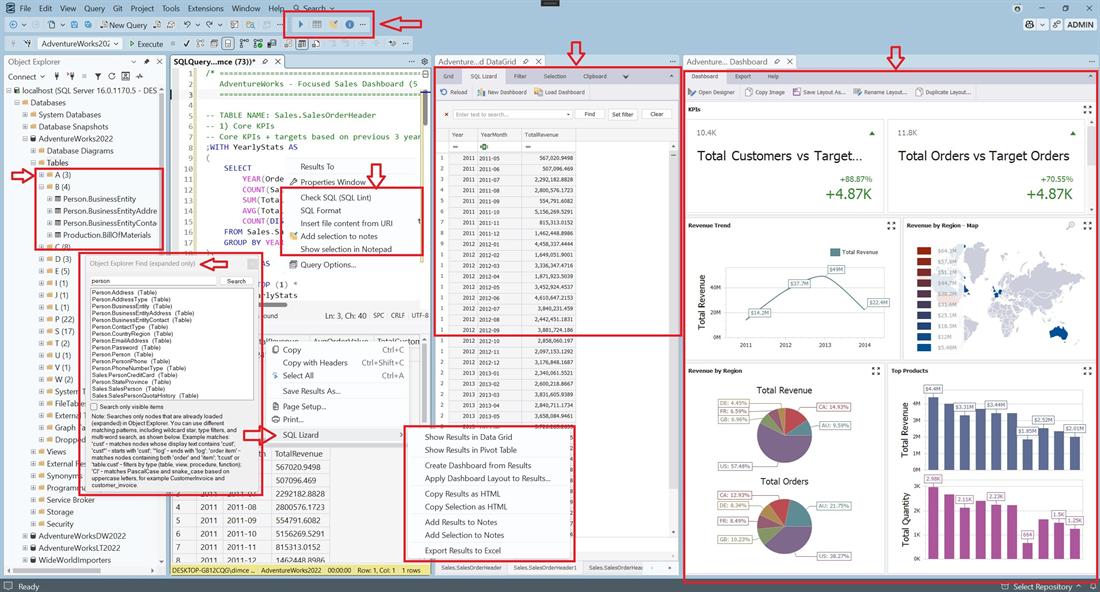Click the Reload icon in the DataGrid ribbon
The image size is (1100, 592).
coord(454,92)
